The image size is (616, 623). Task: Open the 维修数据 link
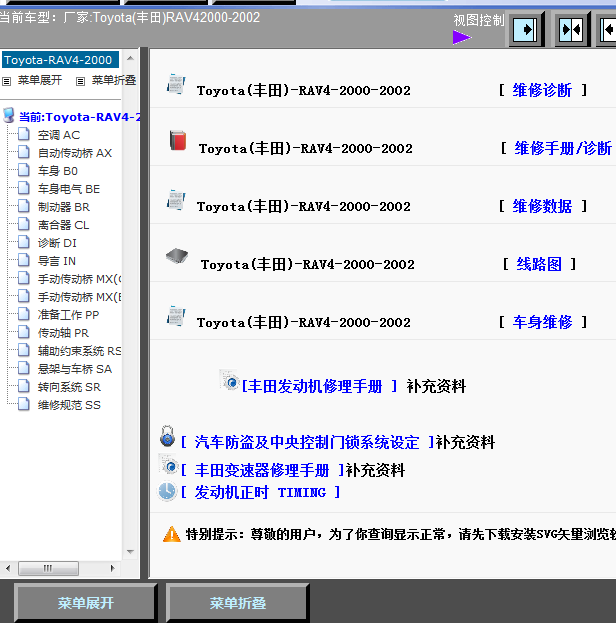point(542,206)
